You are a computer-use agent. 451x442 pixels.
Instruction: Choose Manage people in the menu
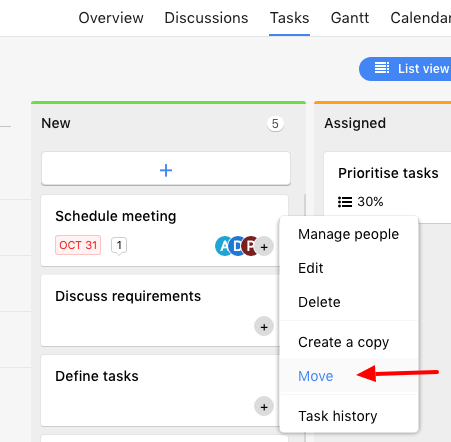tap(349, 234)
